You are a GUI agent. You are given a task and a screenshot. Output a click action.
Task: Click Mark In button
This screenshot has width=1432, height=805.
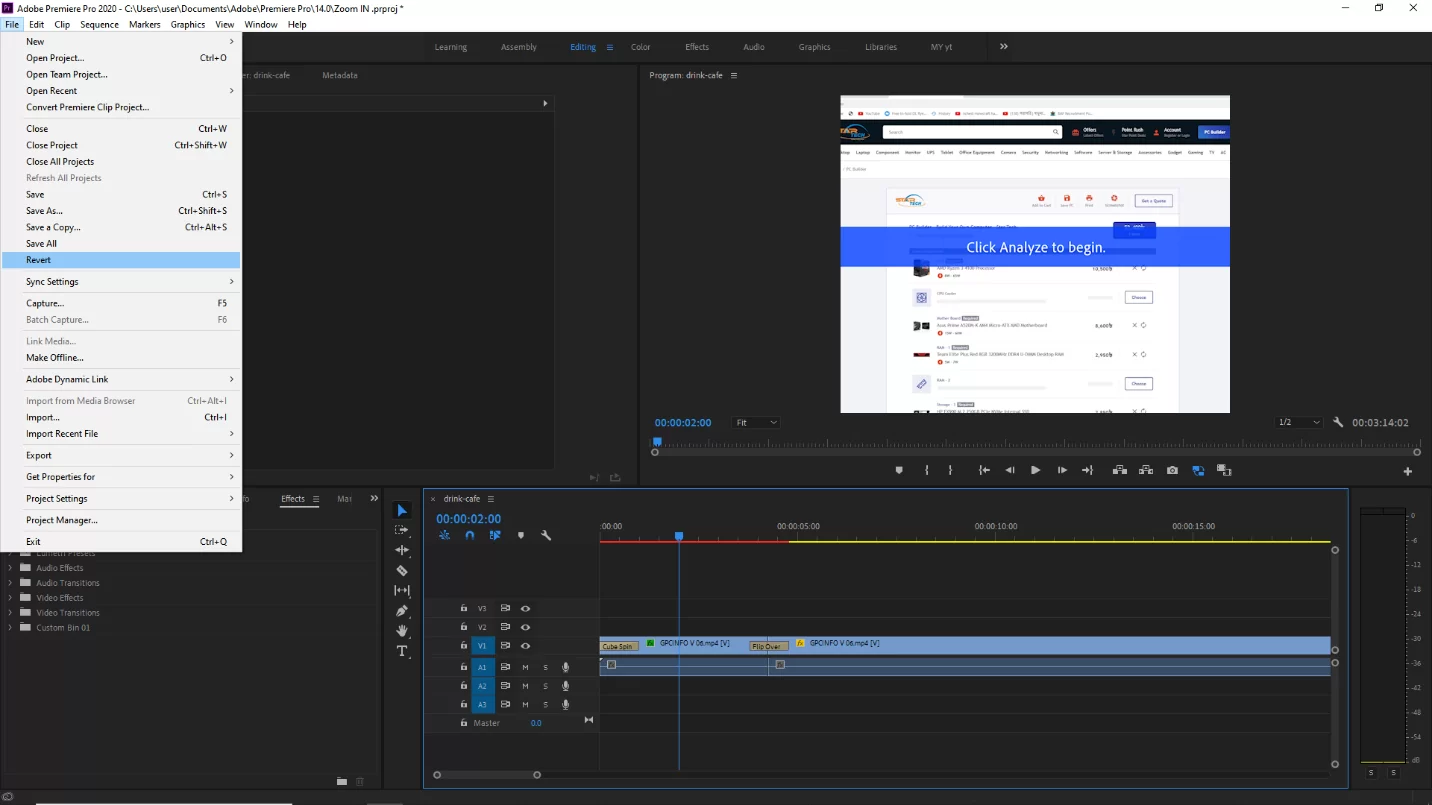click(927, 470)
